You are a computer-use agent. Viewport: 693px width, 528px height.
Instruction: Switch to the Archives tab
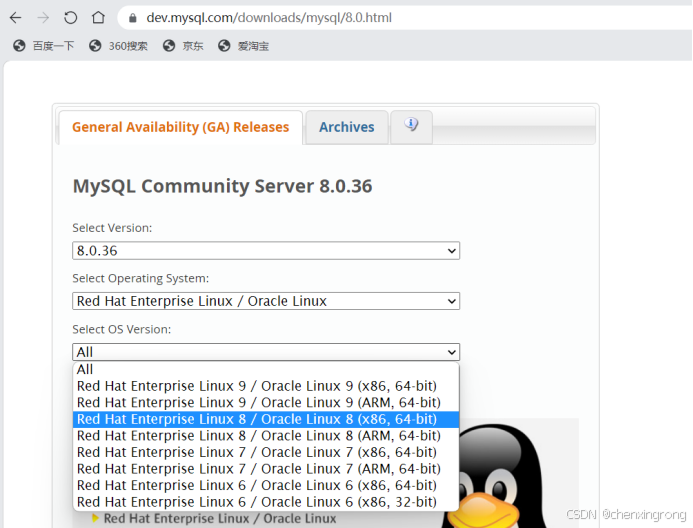[x=347, y=127]
